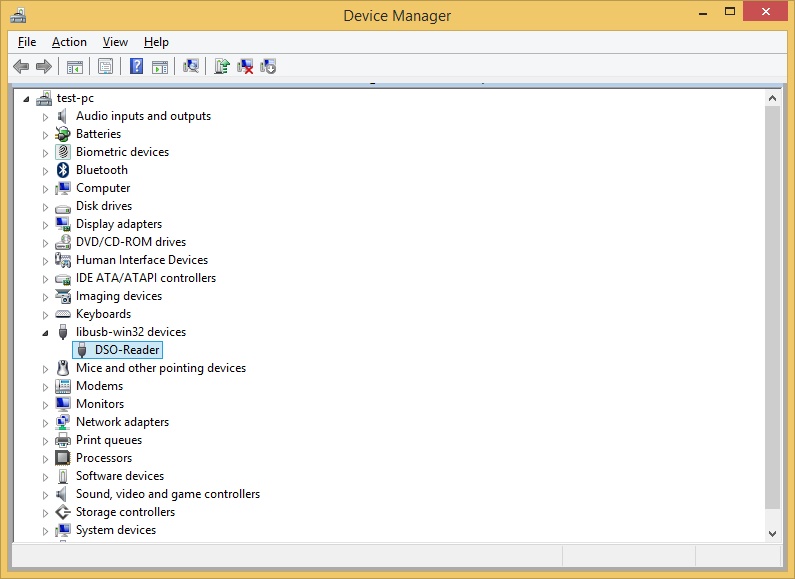
Task: Click the scrollbar down arrow
Action: [x=772, y=533]
